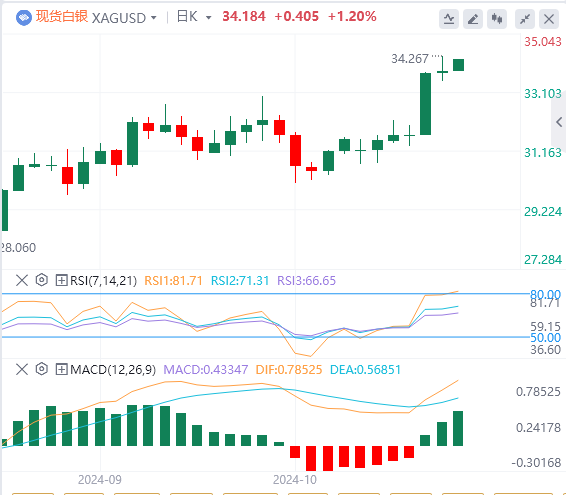Open the XAGUSD symbol dropdown
The height and width of the screenshot is (495, 566).
125,18
